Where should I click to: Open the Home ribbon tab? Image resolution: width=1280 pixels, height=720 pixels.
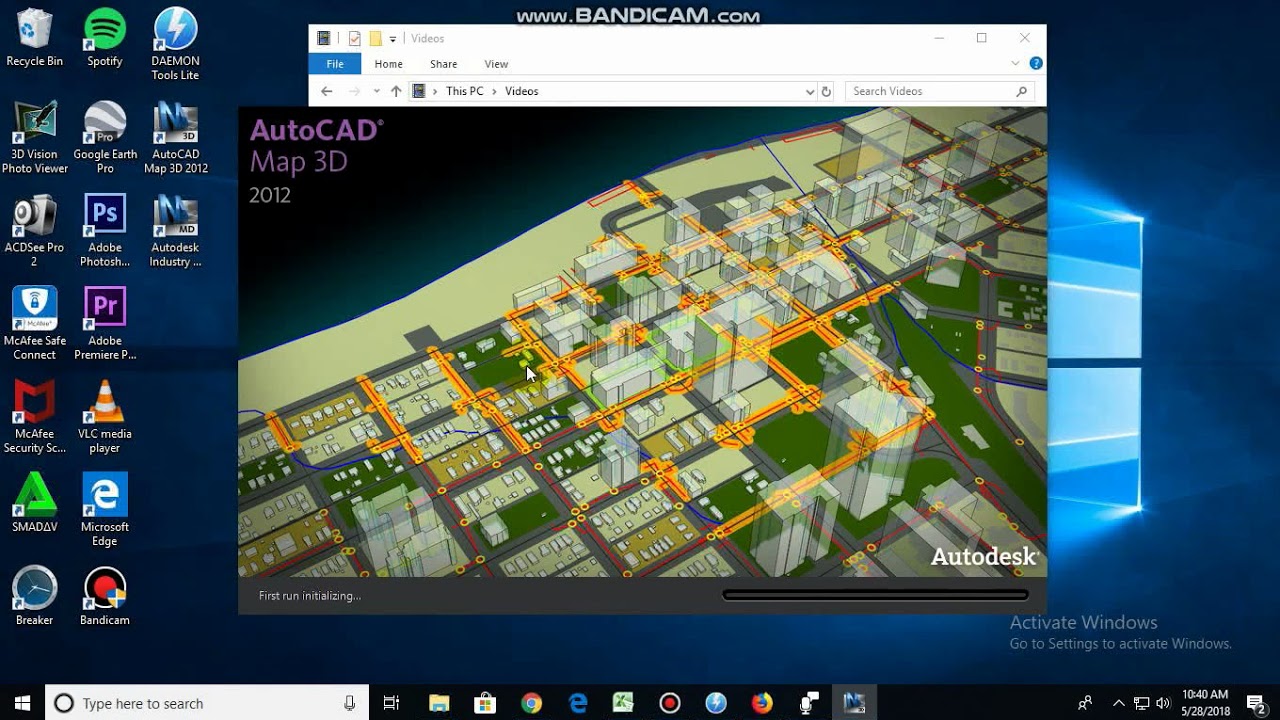tap(388, 64)
